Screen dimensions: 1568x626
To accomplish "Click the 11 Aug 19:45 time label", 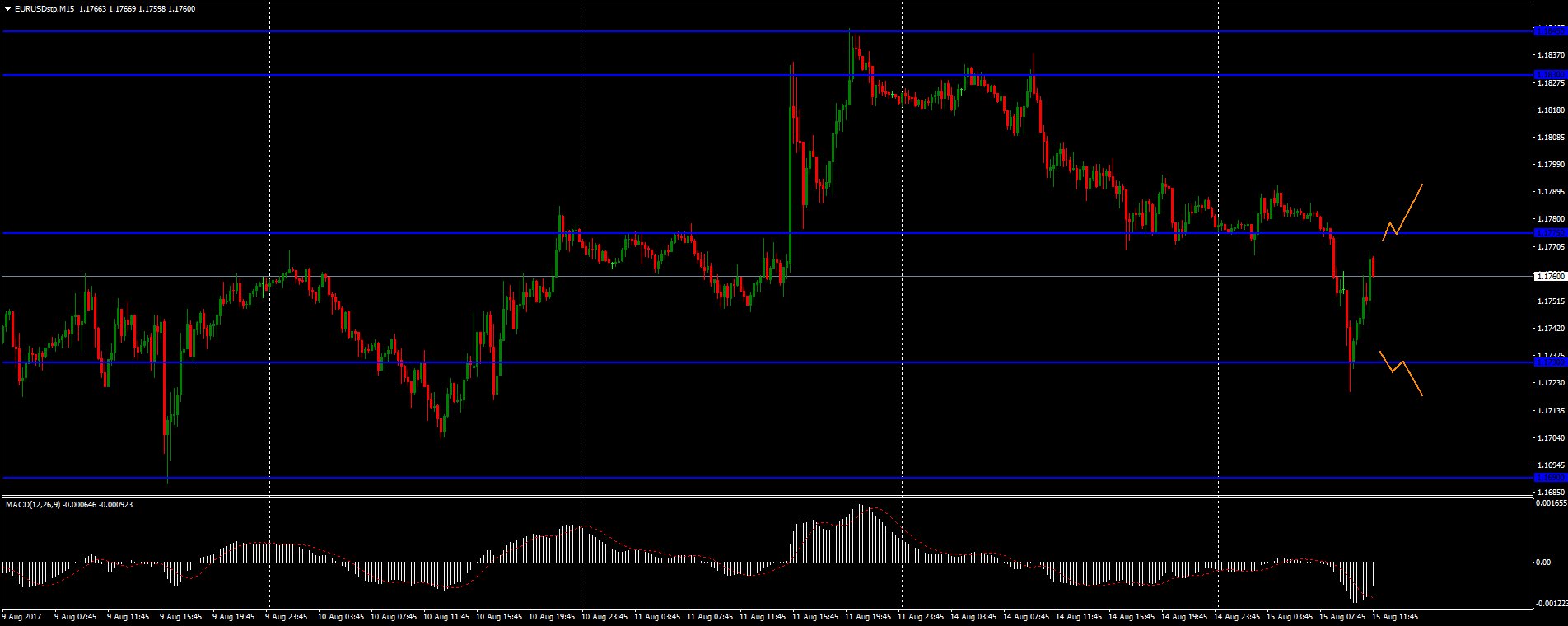I will tap(870, 616).
